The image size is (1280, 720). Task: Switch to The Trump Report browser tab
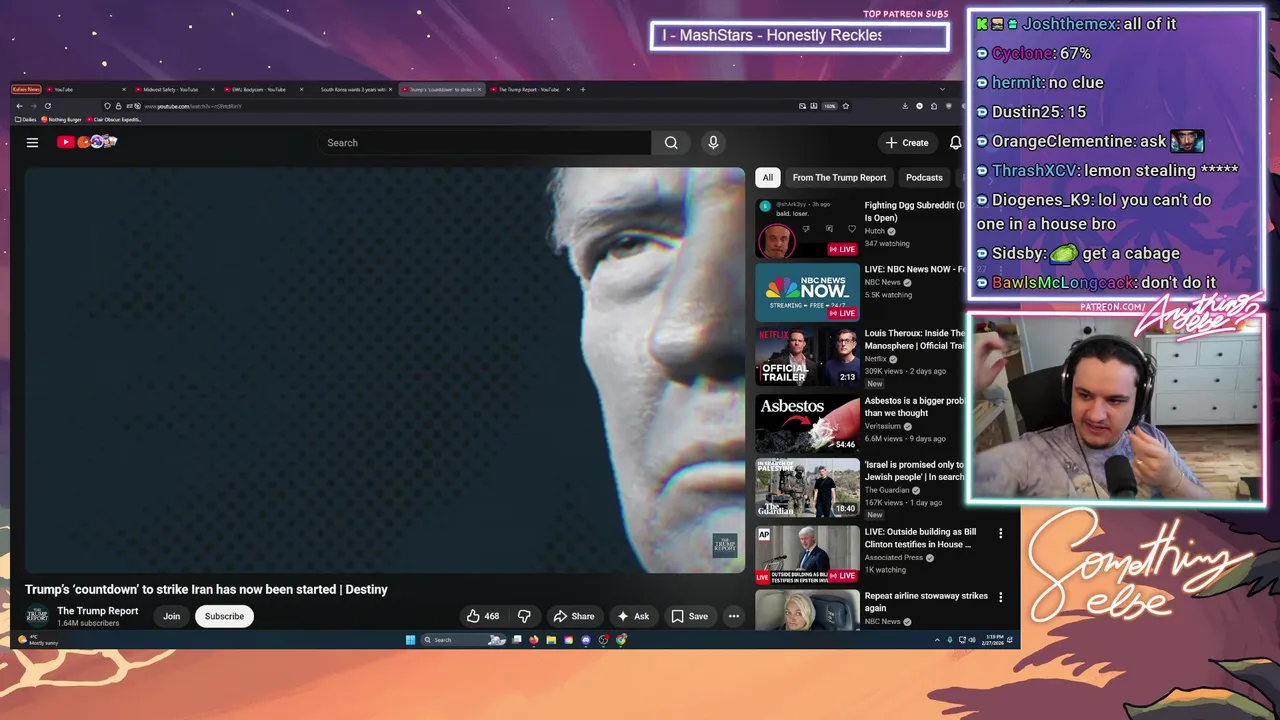pyautogui.click(x=528, y=90)
